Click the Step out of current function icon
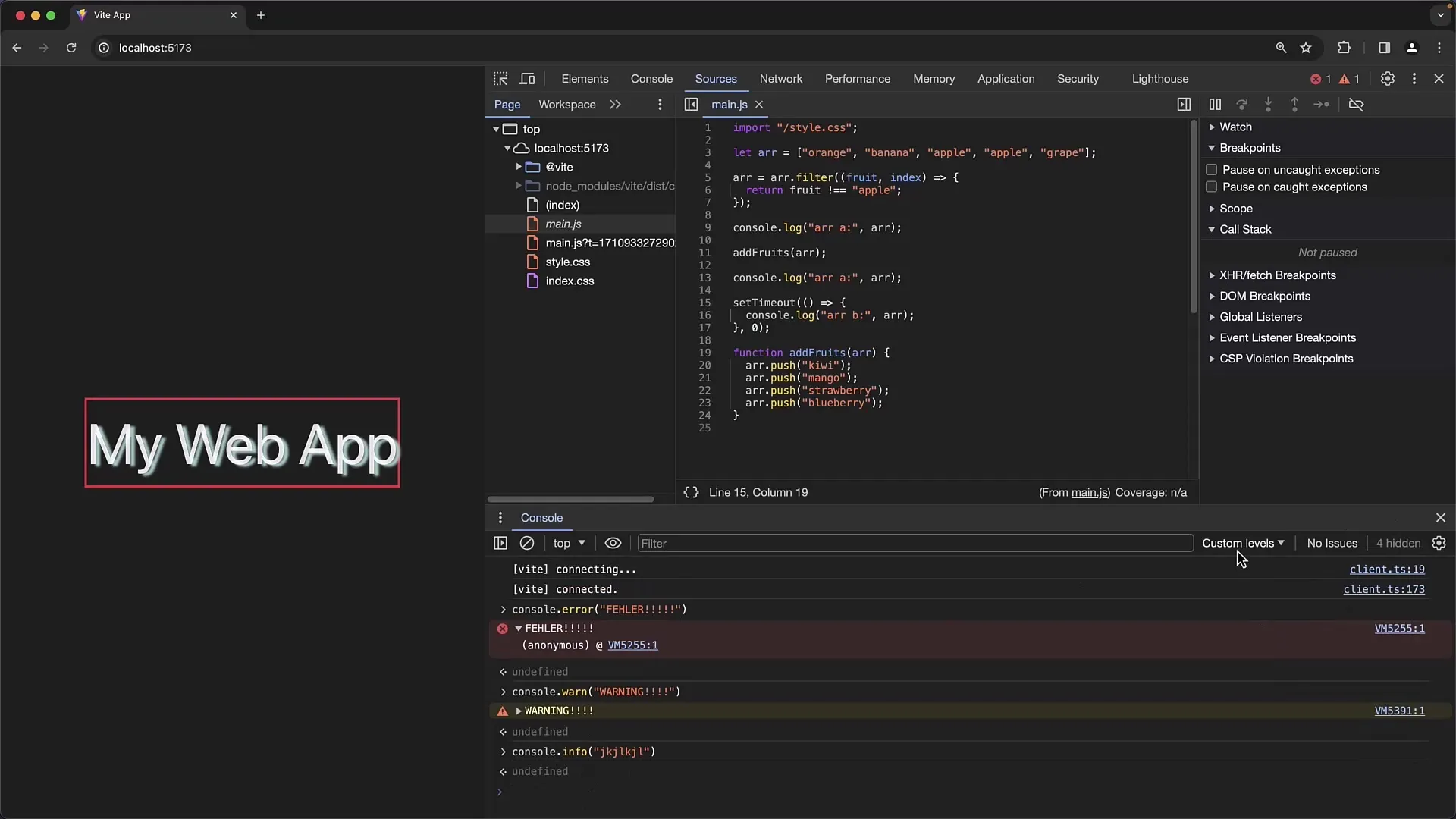1456x819 pixels. (1294, 104)
